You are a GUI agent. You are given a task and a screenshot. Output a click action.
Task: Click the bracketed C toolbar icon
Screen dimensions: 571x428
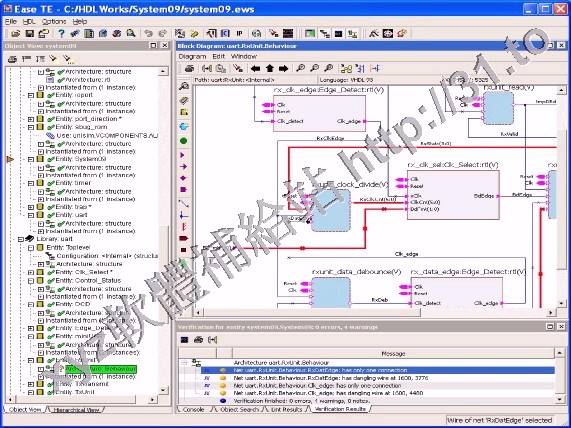coord(225,34)
